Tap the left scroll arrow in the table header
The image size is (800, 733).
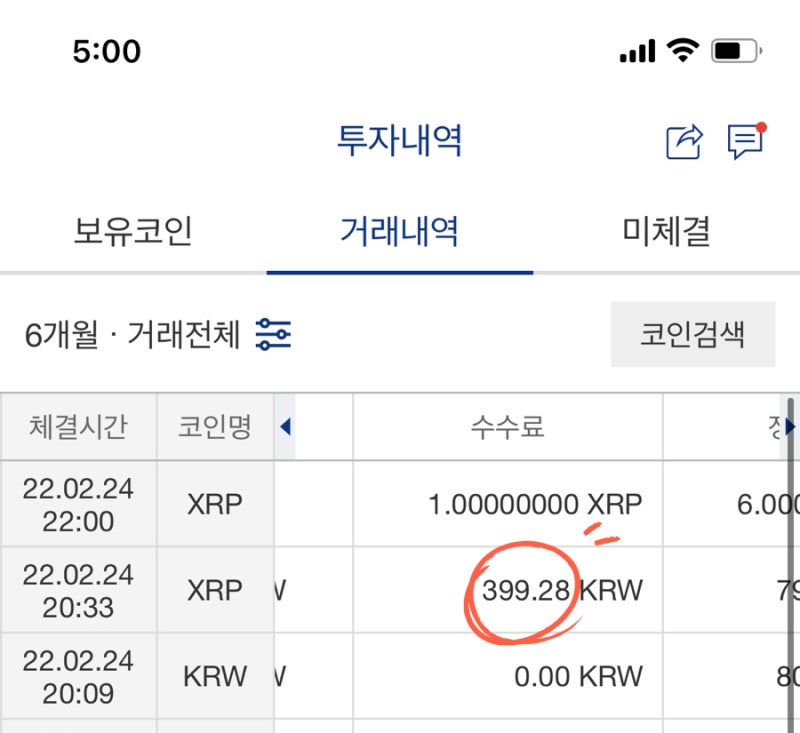pyautogui.click(x=285, y=426)
